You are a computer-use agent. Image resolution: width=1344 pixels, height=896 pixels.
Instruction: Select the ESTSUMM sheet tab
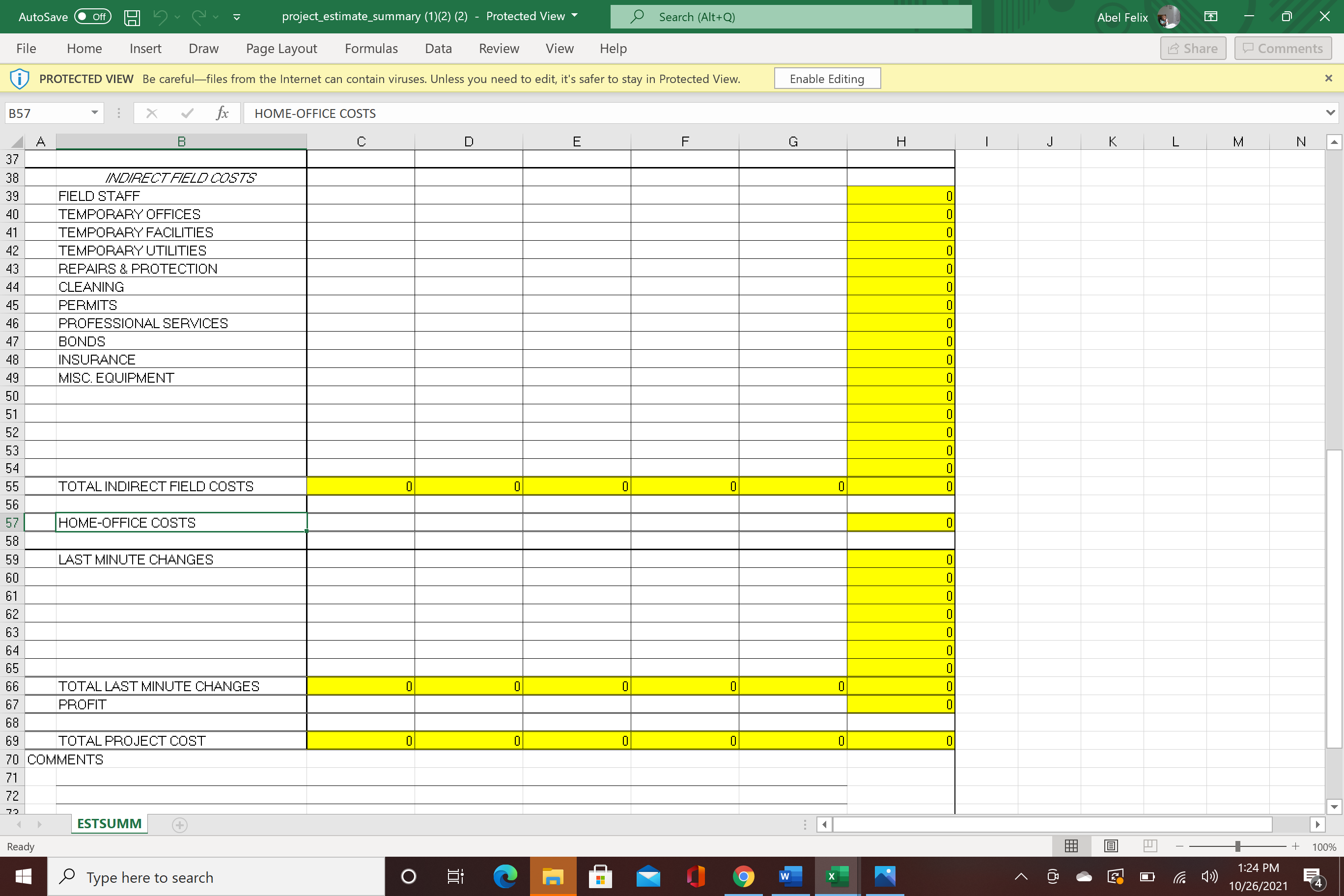click(109, 824)
